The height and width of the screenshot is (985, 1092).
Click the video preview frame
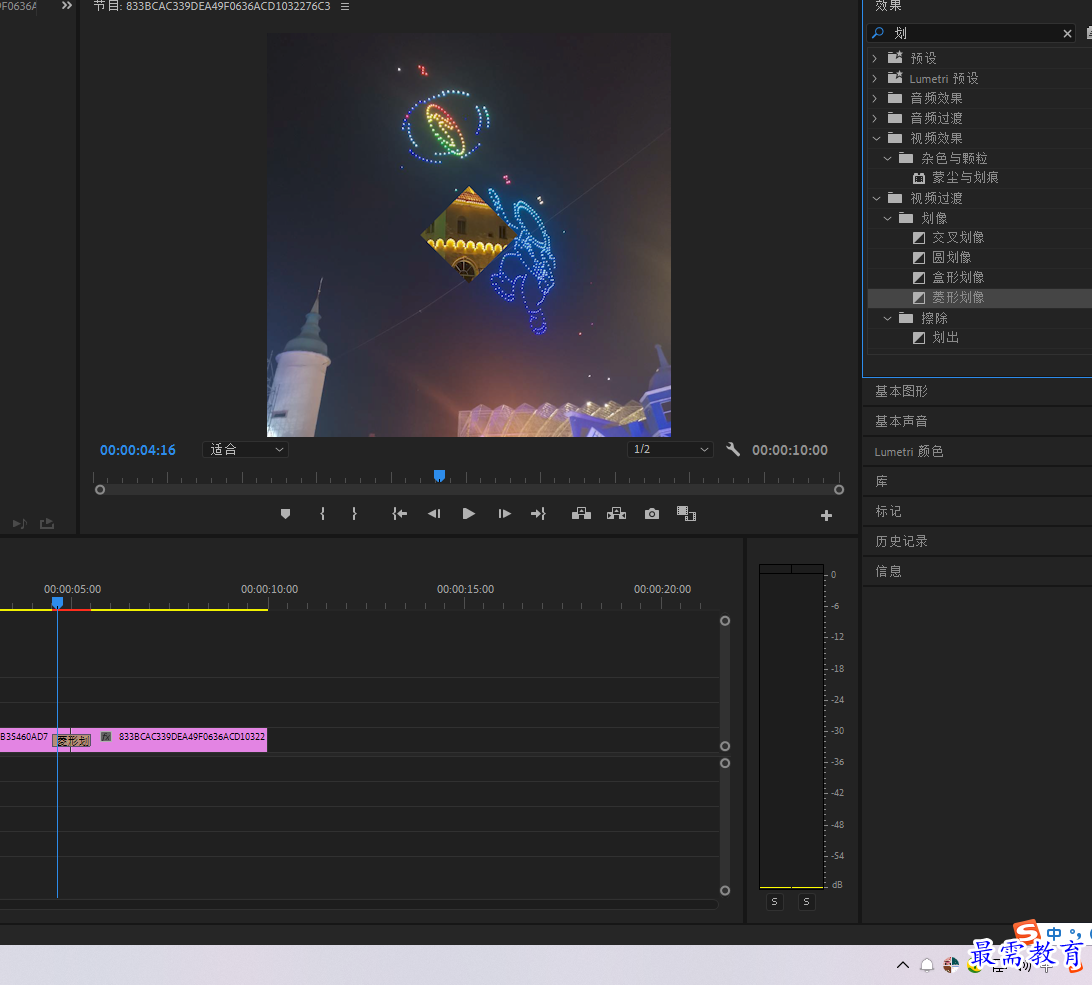coord(469,235)
